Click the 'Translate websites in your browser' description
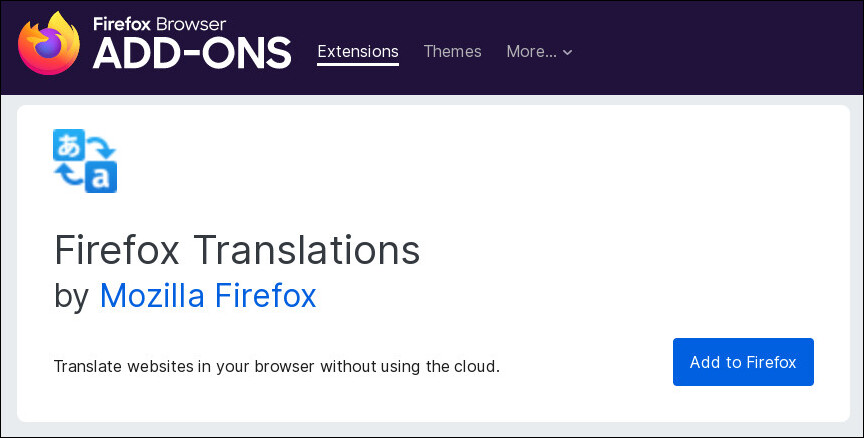The height and width of the screenshot is (438, 864). (277, 366)
